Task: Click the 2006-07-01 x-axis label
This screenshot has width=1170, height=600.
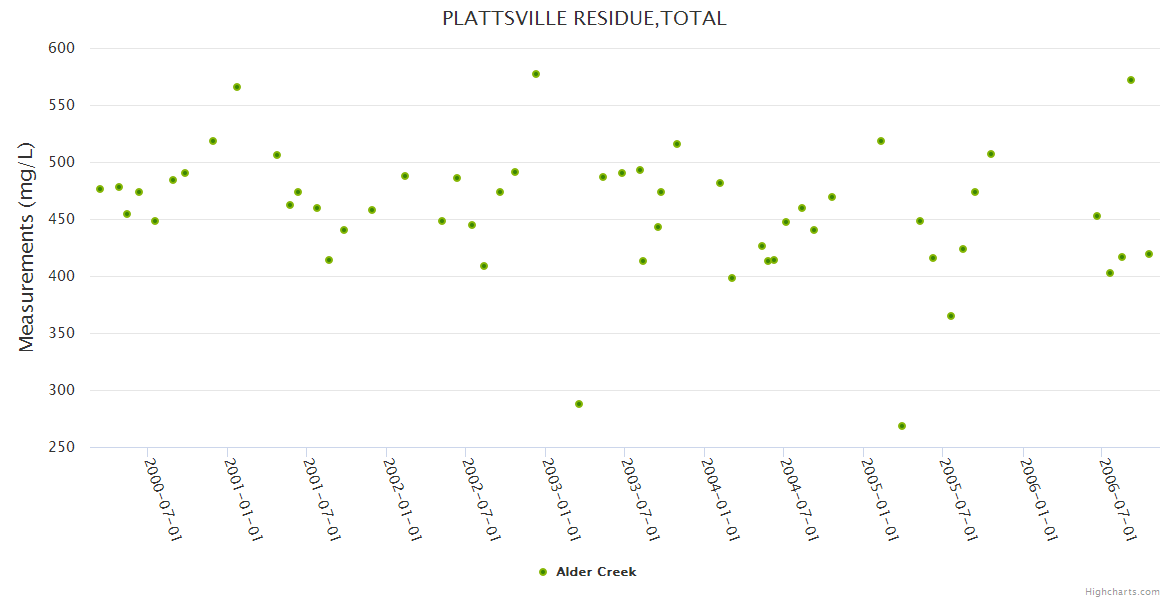Action: click(x=1117, y=500)
